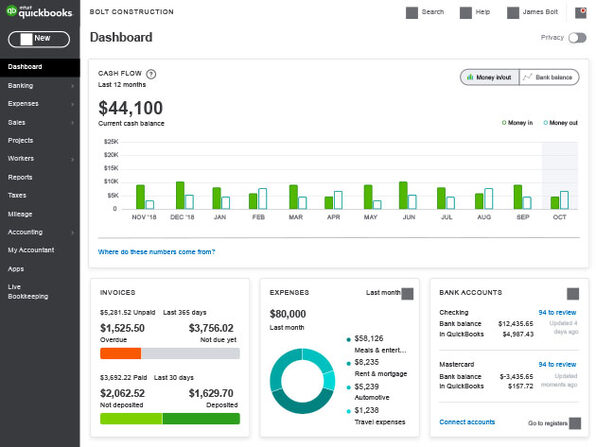Click the New button
The width and height of the screenshot is (596, 447).
[39, 39]
